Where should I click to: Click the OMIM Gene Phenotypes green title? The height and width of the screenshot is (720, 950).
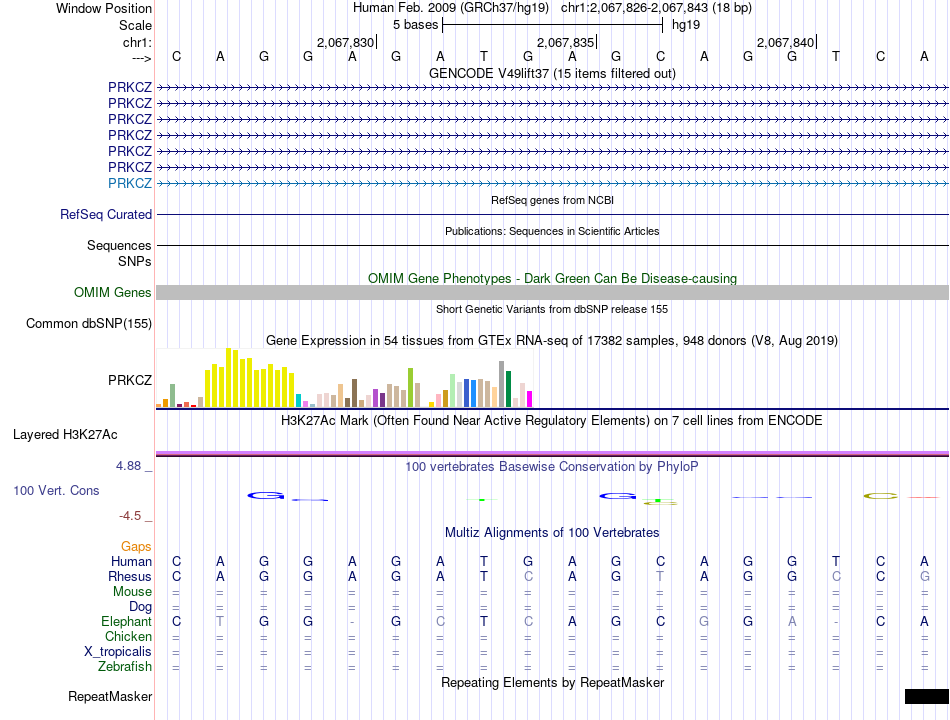coord(552,278)
